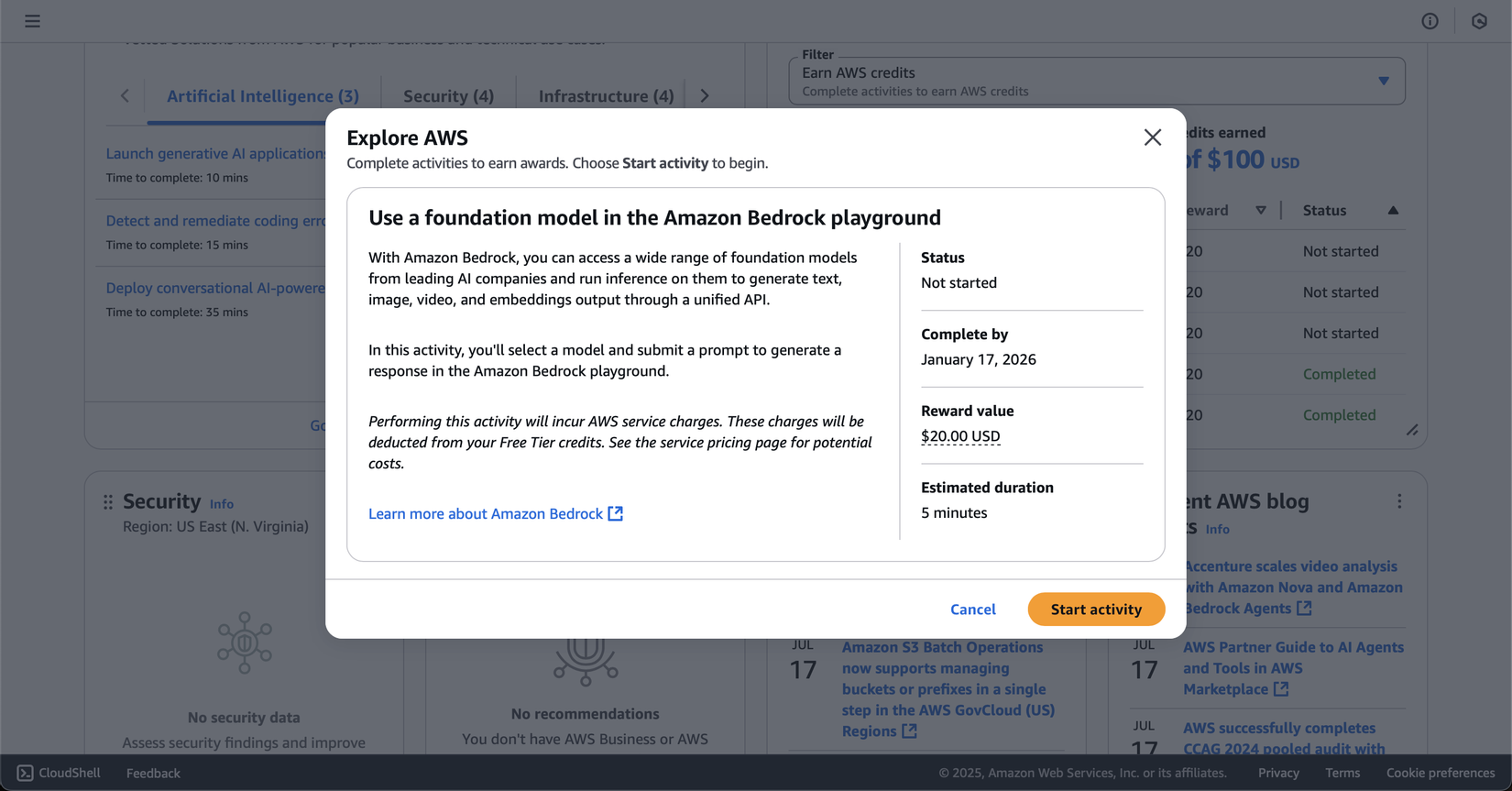The image size is (1512, 791).
Task: Click the widget resize handle corner
Action: (1412, 430)
